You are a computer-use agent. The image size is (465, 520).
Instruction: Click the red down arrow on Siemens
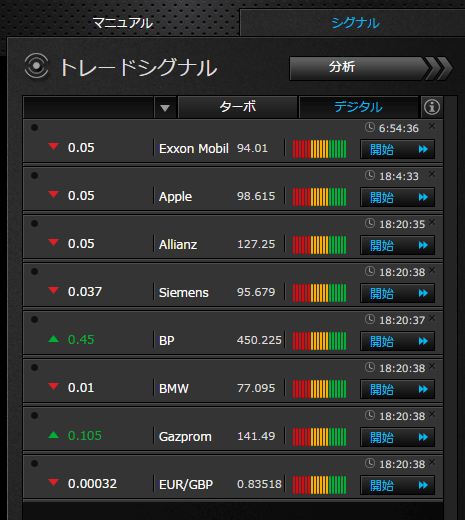coord(53,290)
